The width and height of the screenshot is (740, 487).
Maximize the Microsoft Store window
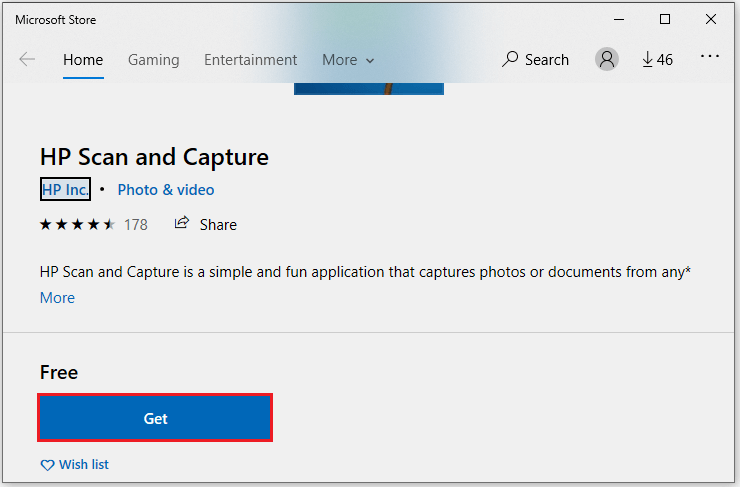pyautogui.click(x=664, y=19)
